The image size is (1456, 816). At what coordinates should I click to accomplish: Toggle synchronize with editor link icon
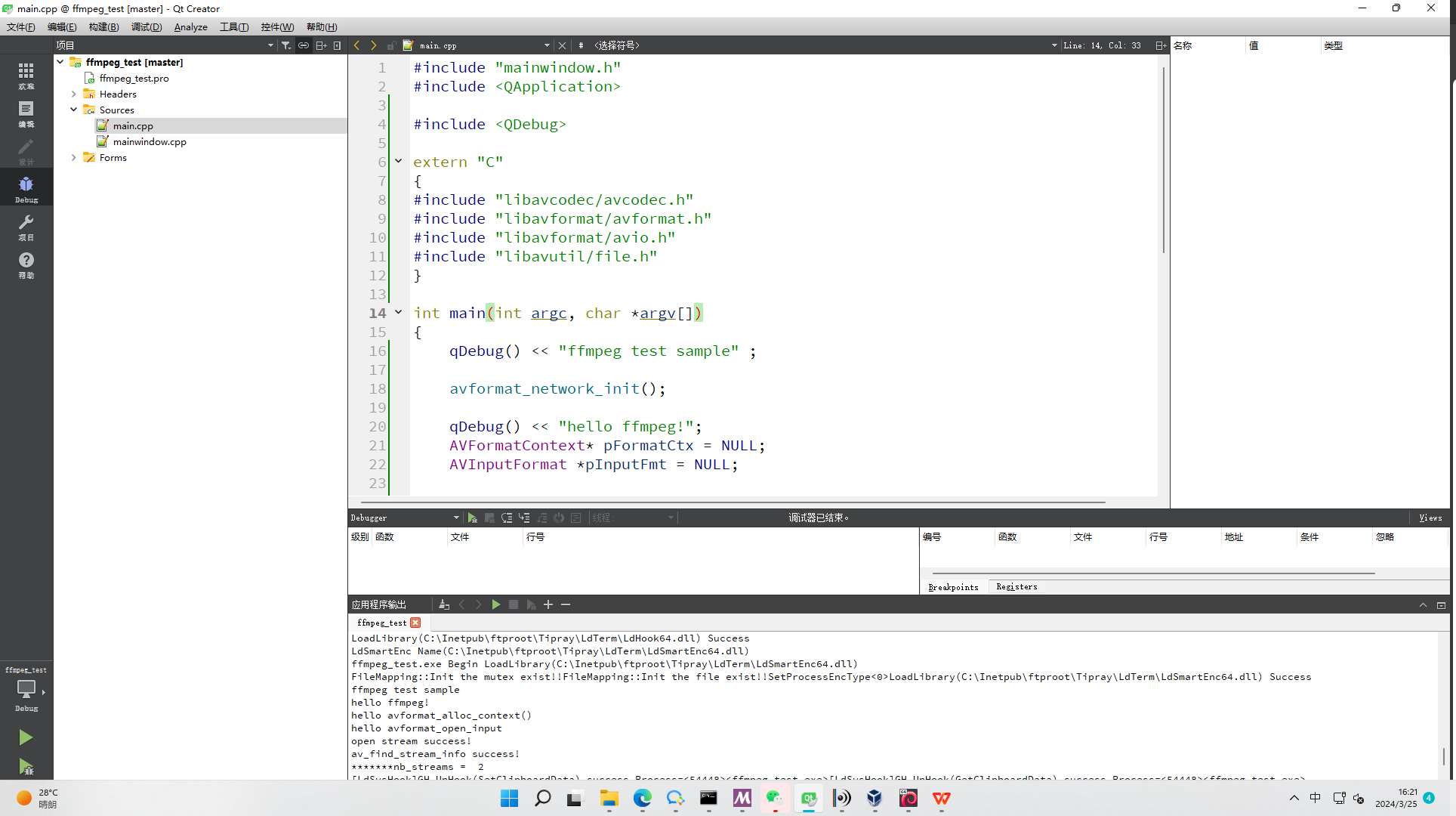pos(304,45)
